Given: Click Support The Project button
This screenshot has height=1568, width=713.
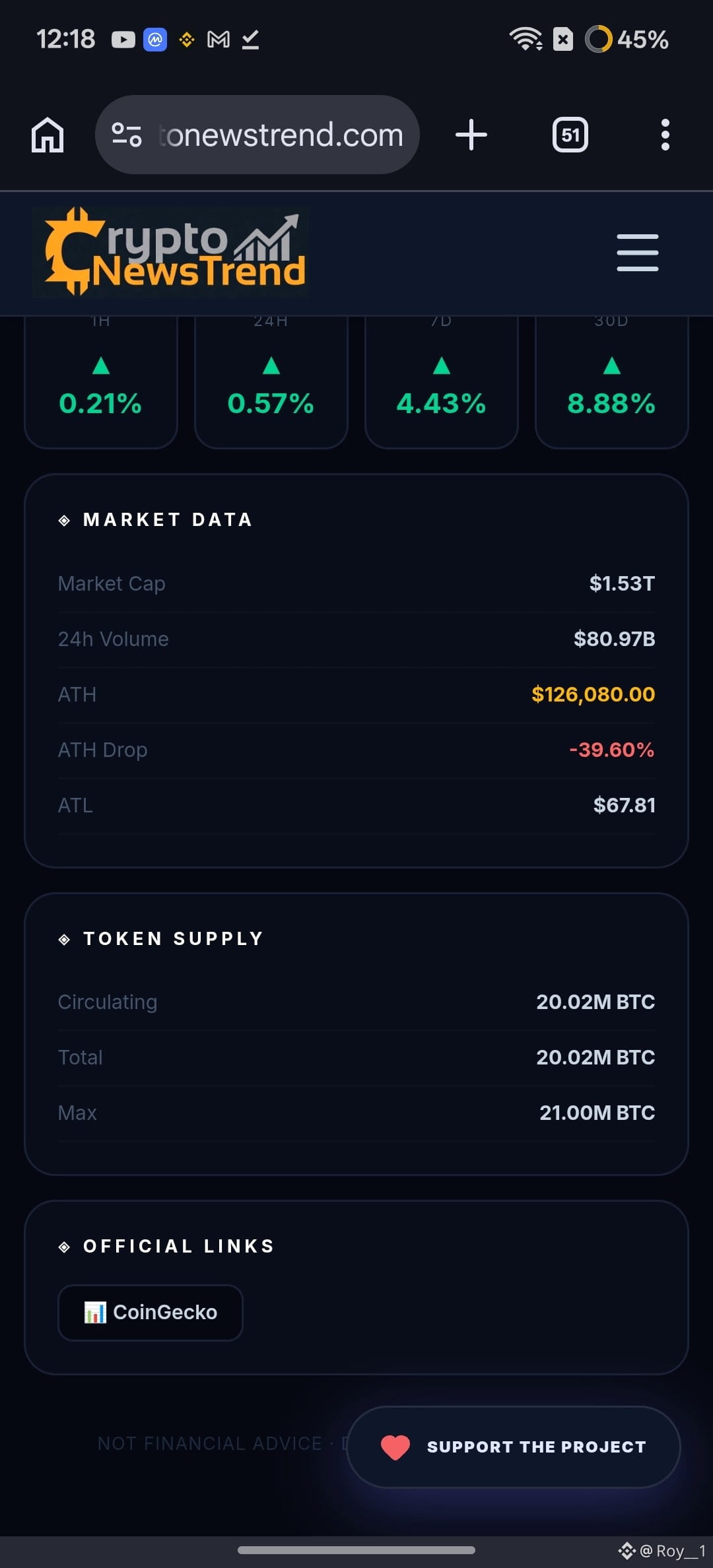Looking at the screenshot, I should click(x=514, y=1447).
